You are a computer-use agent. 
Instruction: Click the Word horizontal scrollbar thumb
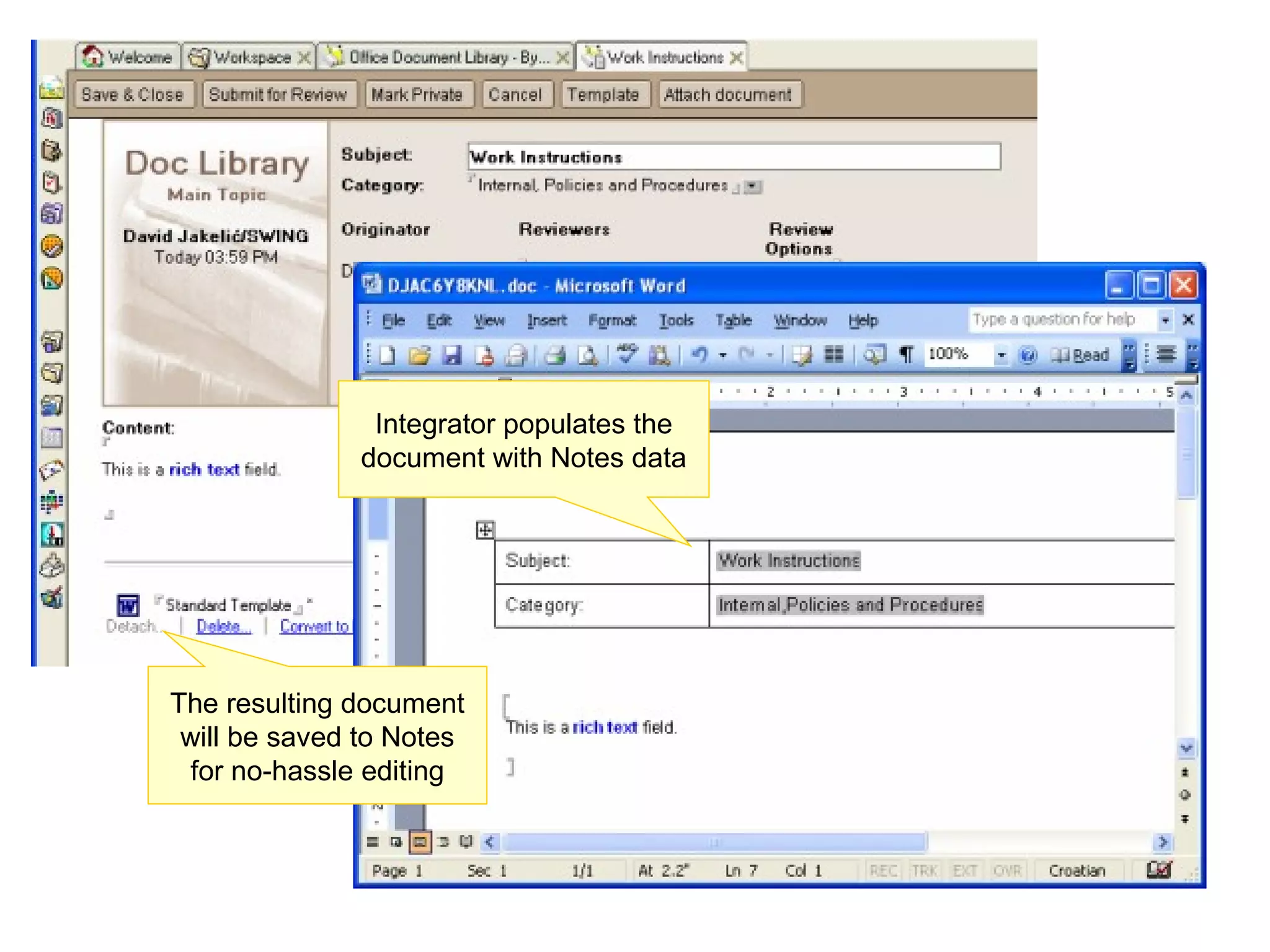[x=714, y=842]
